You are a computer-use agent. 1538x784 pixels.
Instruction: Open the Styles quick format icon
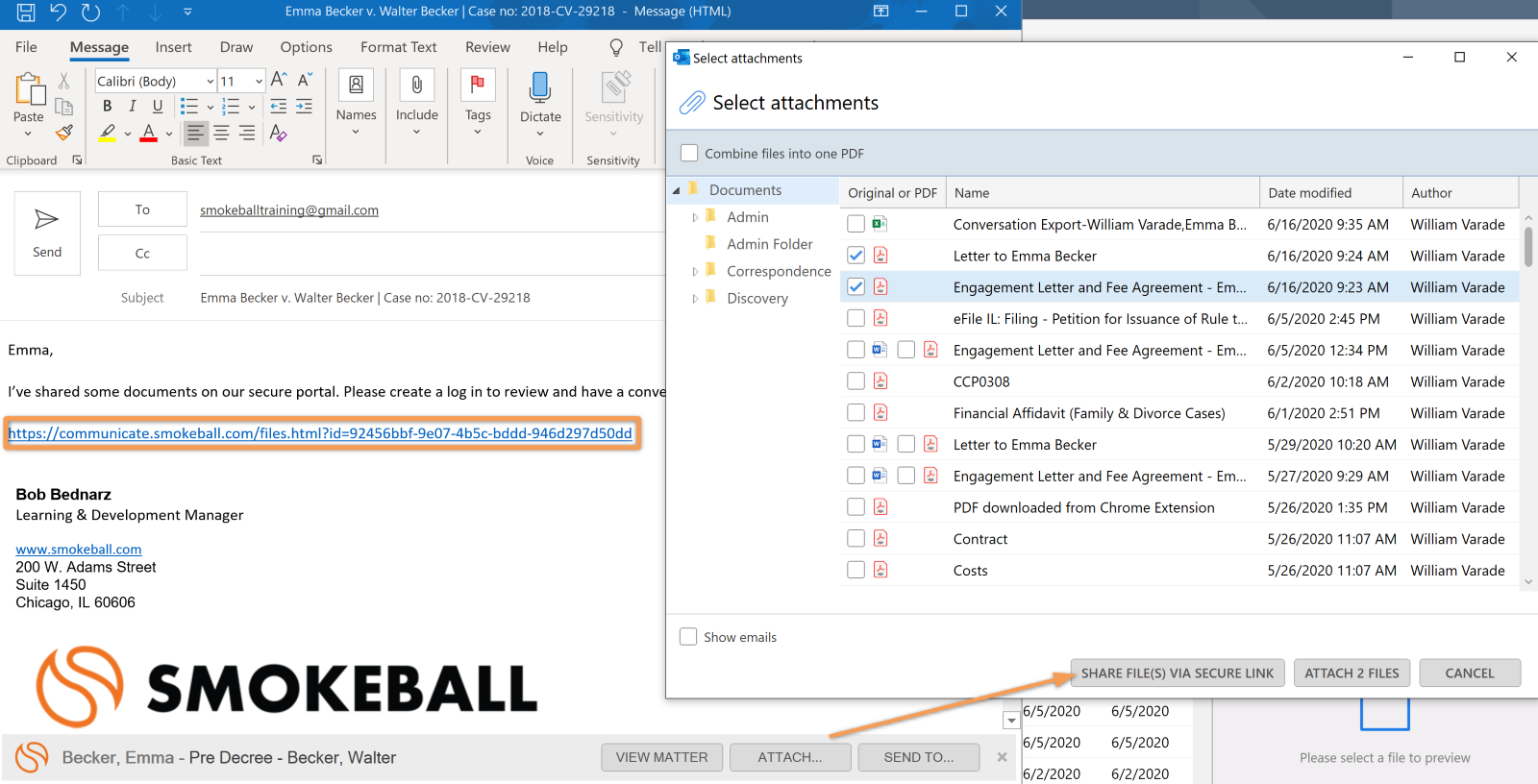(x=279, y=133)
